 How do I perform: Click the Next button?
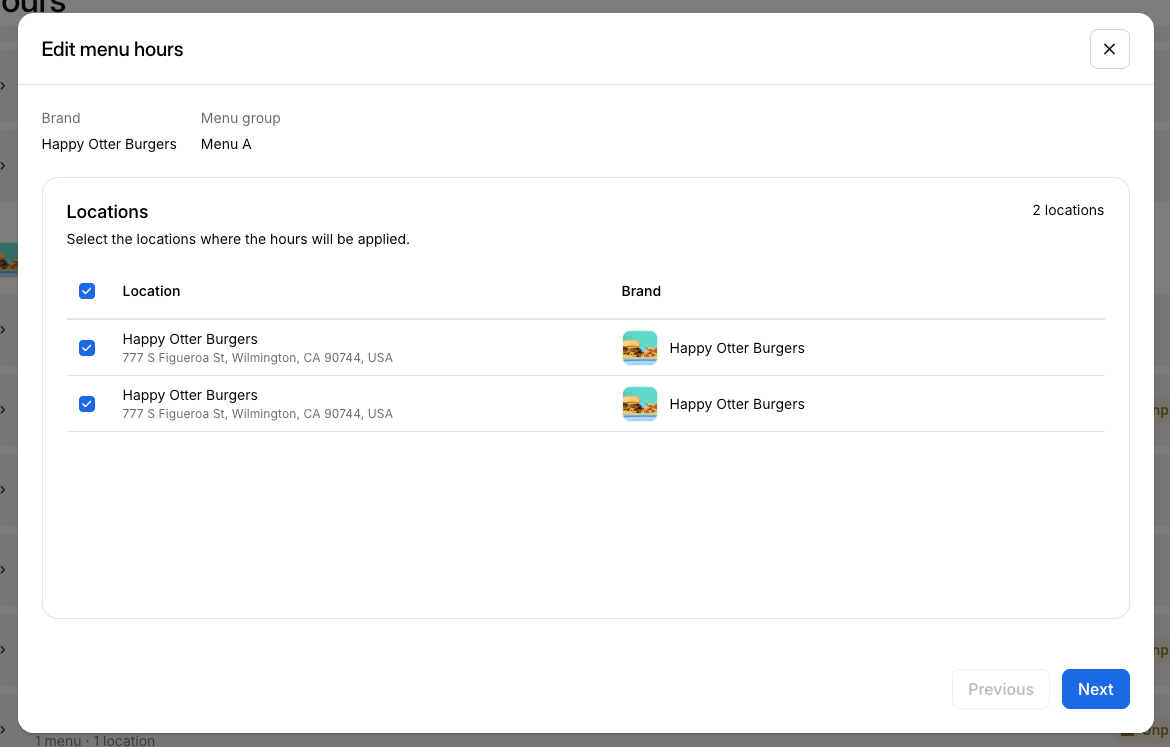1095,689
